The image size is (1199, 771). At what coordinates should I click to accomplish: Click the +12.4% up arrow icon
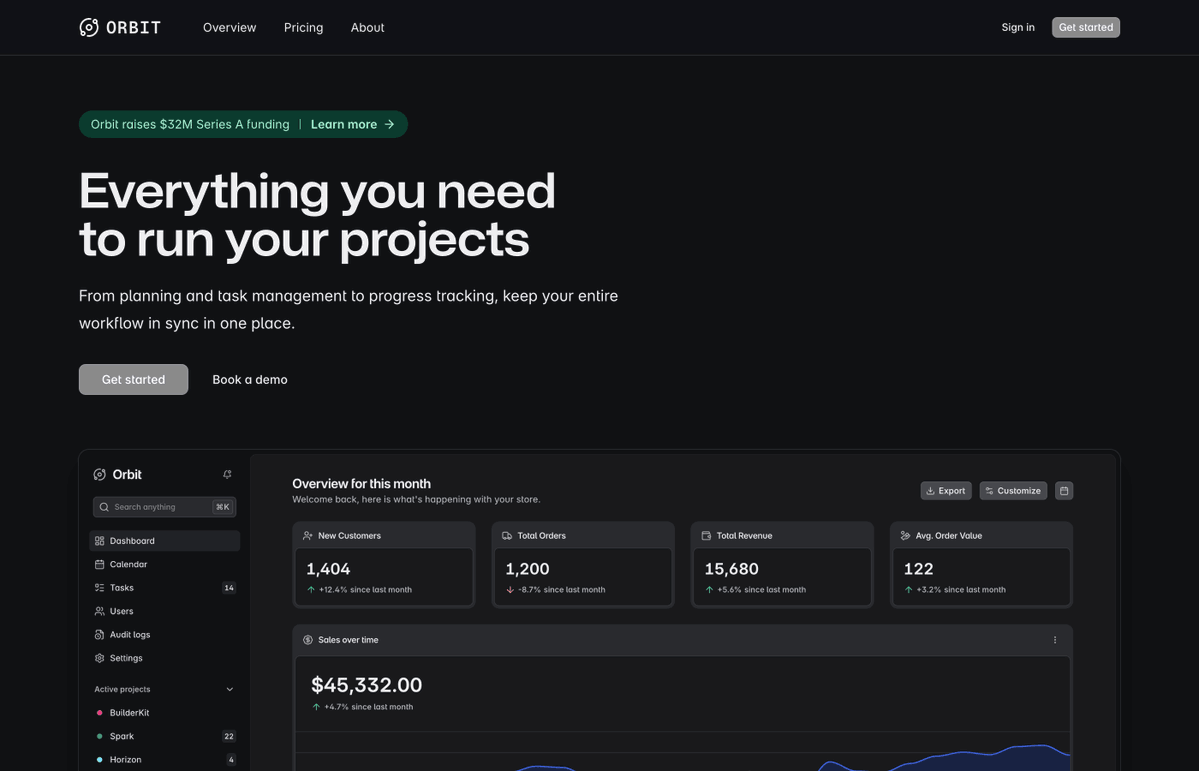pyautogui.click(x=311, y=590)
